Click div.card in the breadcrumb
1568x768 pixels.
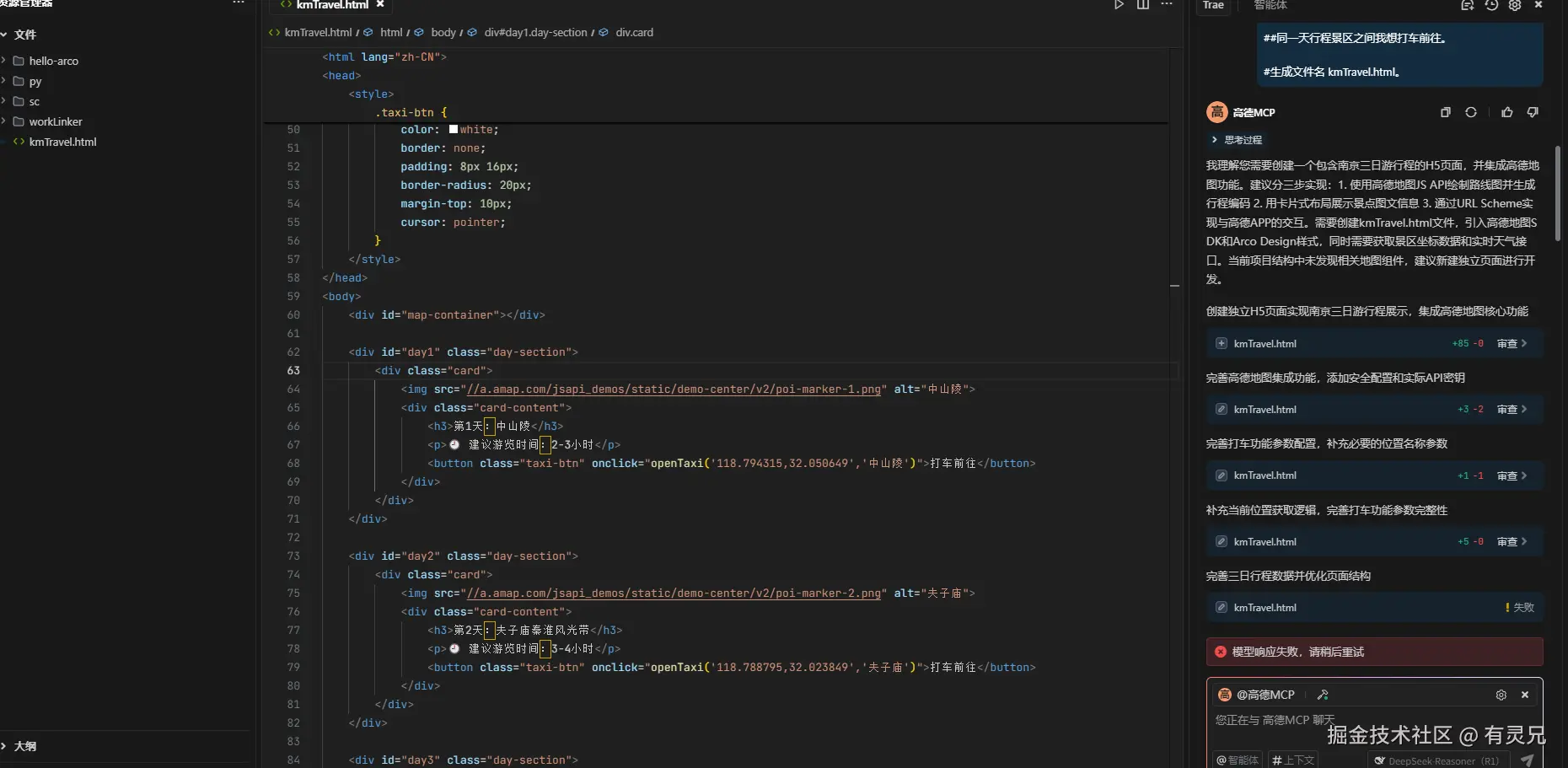pyautogui.click(x=634, y=33)
